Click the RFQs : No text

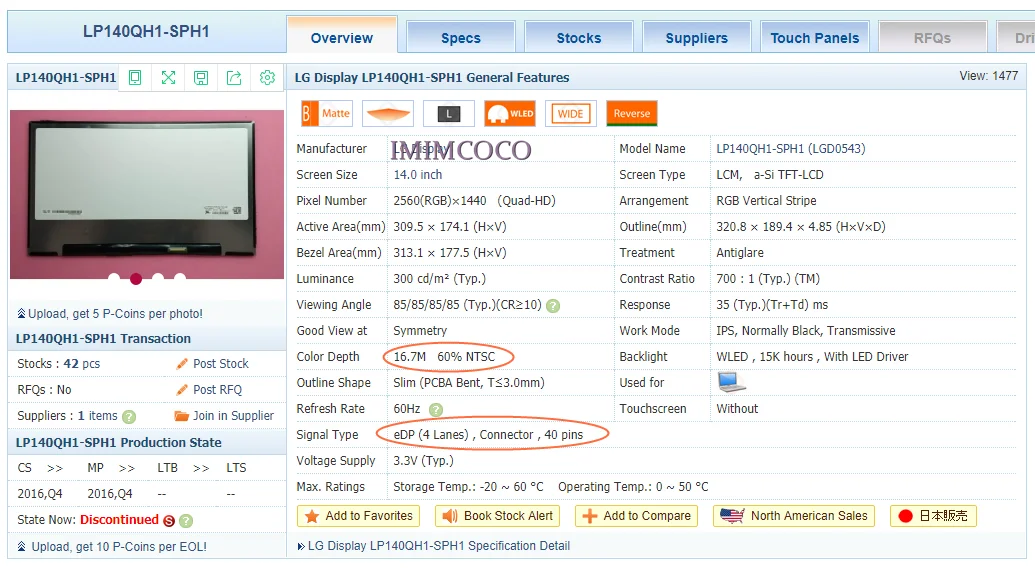click(x=44, y=390)
